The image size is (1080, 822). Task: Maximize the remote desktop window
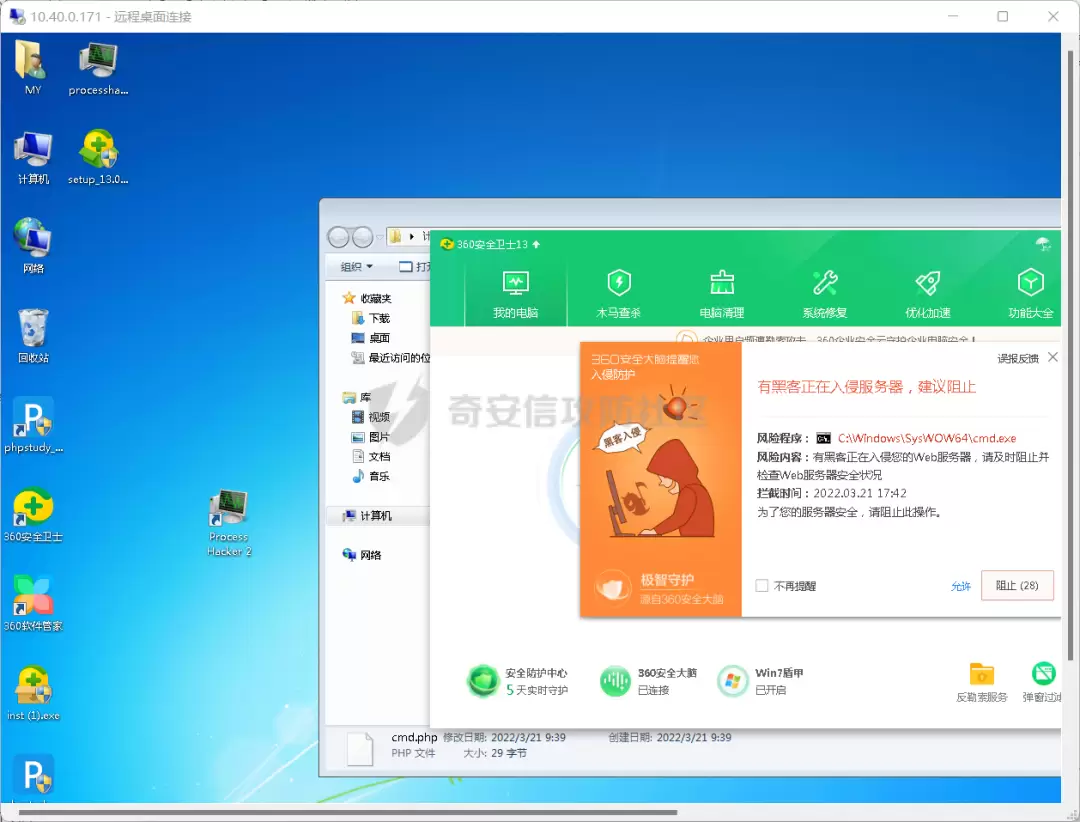1003,16
